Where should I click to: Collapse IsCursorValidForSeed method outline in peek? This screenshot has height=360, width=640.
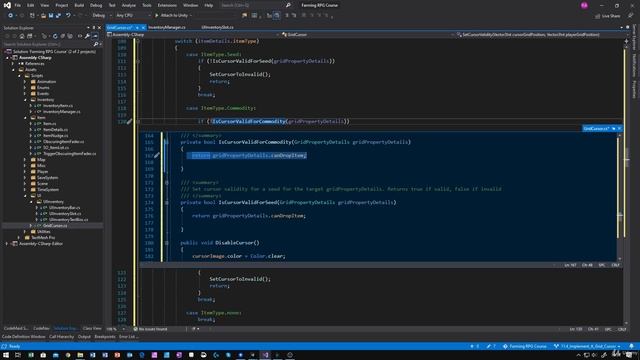click(x=167, y=202)
